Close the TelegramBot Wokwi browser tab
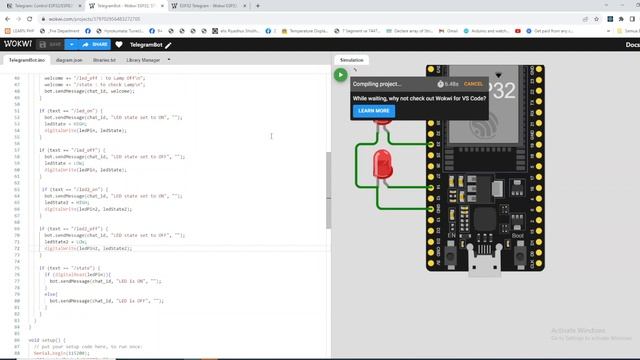640x360 pixels. point(162,6)
